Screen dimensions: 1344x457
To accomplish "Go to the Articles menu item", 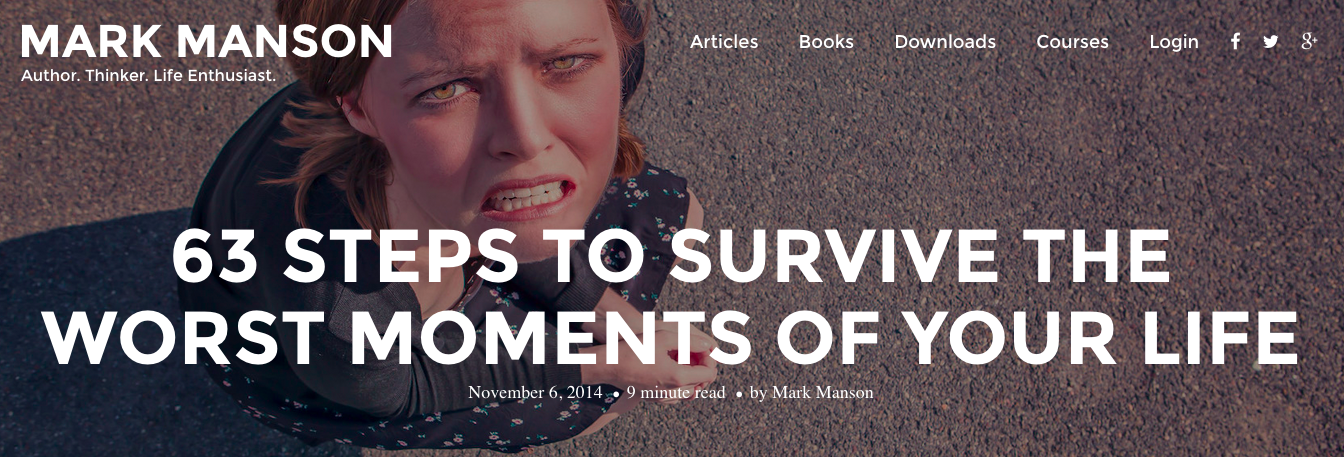I will 724,41.
